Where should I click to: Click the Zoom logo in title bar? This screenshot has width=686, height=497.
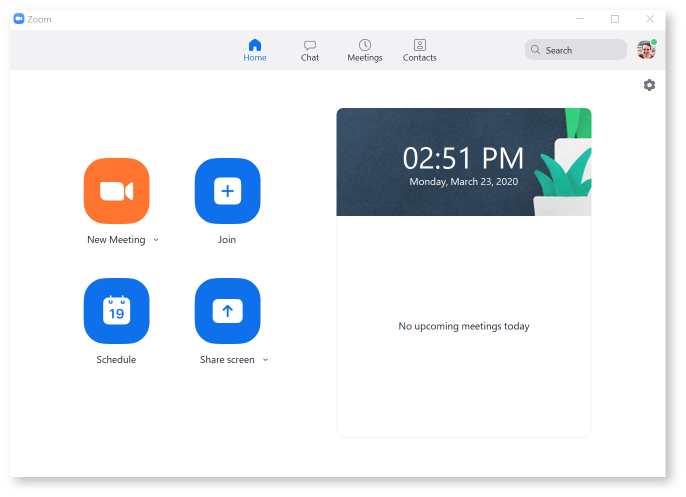coord(19,19)
